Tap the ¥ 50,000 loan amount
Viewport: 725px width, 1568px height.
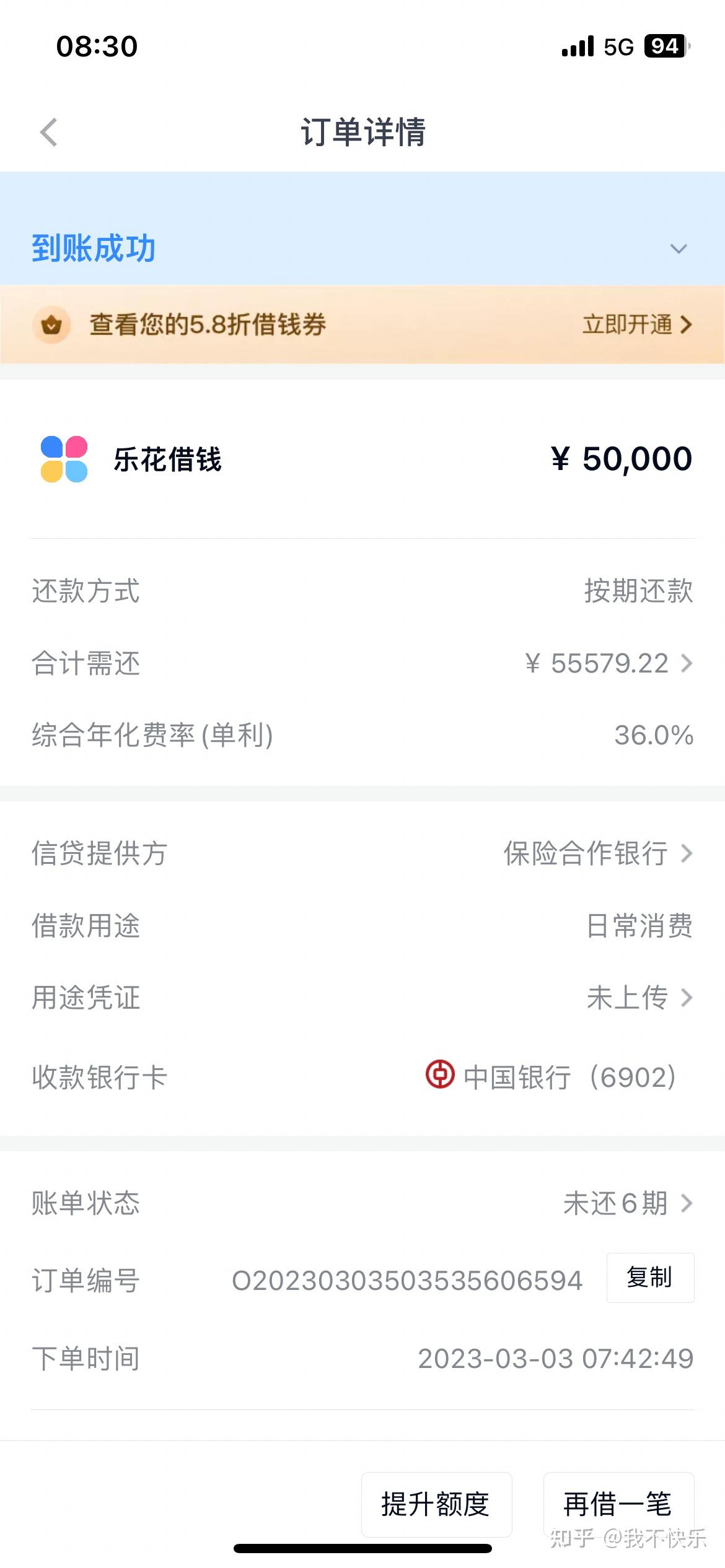622,459
